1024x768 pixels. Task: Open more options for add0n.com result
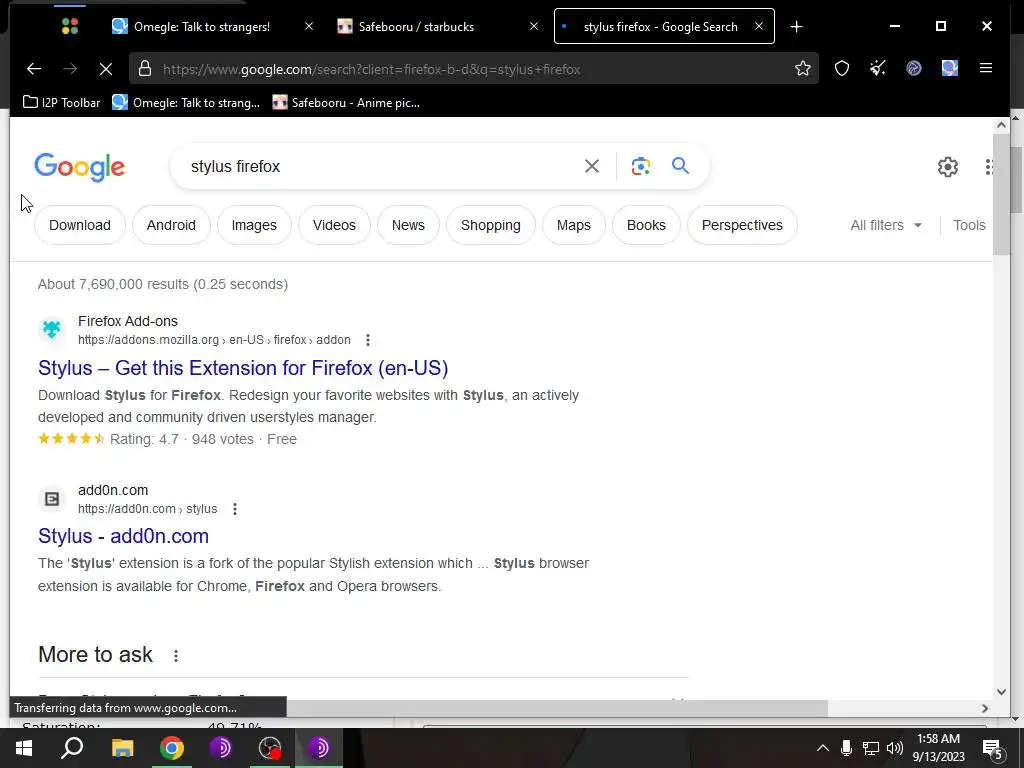click(x=234, y=509)
